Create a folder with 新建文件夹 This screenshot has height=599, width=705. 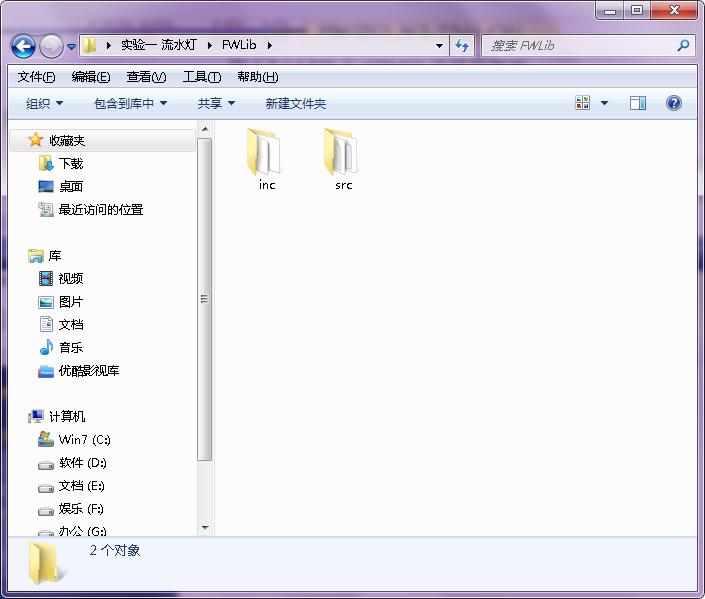tap(296, 104)
